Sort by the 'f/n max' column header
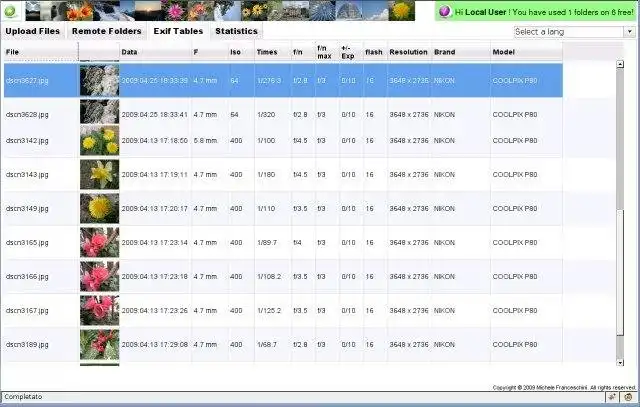The height and width of the screenshot is (407, 640). [x=327, y=52]
